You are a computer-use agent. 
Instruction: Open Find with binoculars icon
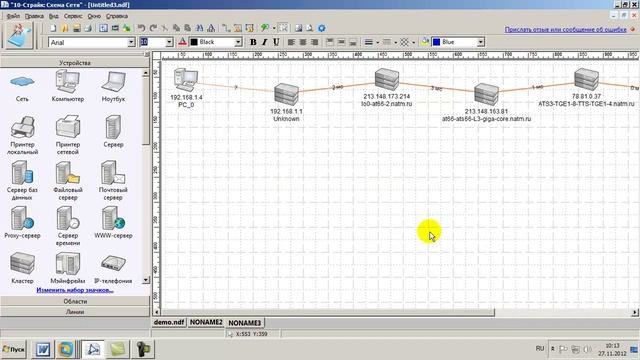pyautogui.click(x=199, y=28)
